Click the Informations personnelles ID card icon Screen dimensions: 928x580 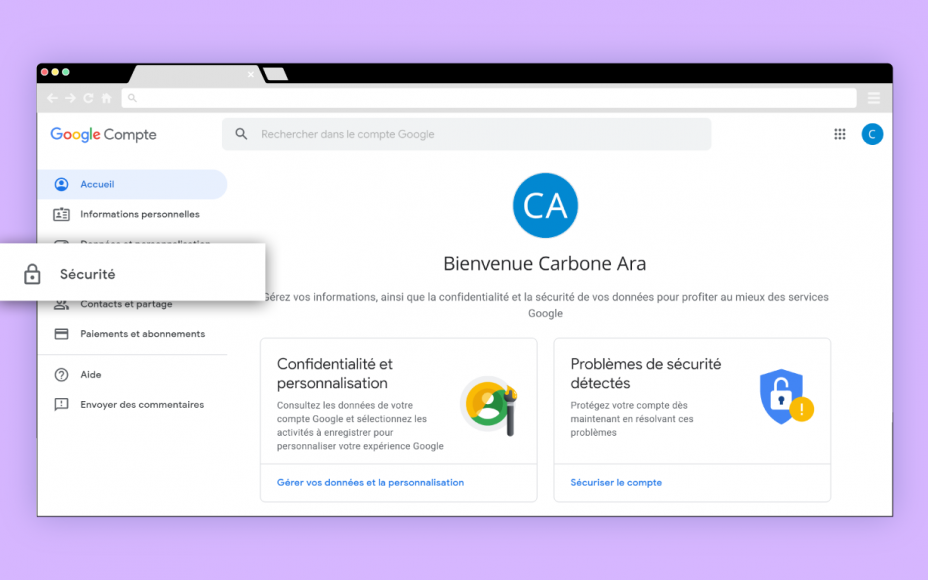pyautogui.click(x=62, y=214)
